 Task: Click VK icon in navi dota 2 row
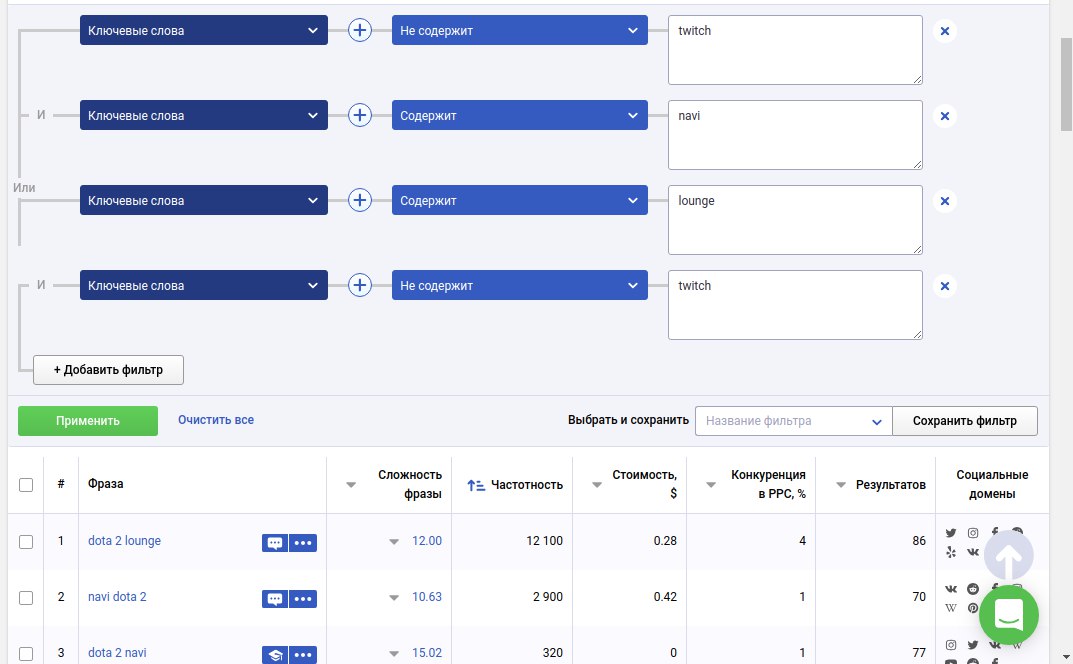[951, 589]
